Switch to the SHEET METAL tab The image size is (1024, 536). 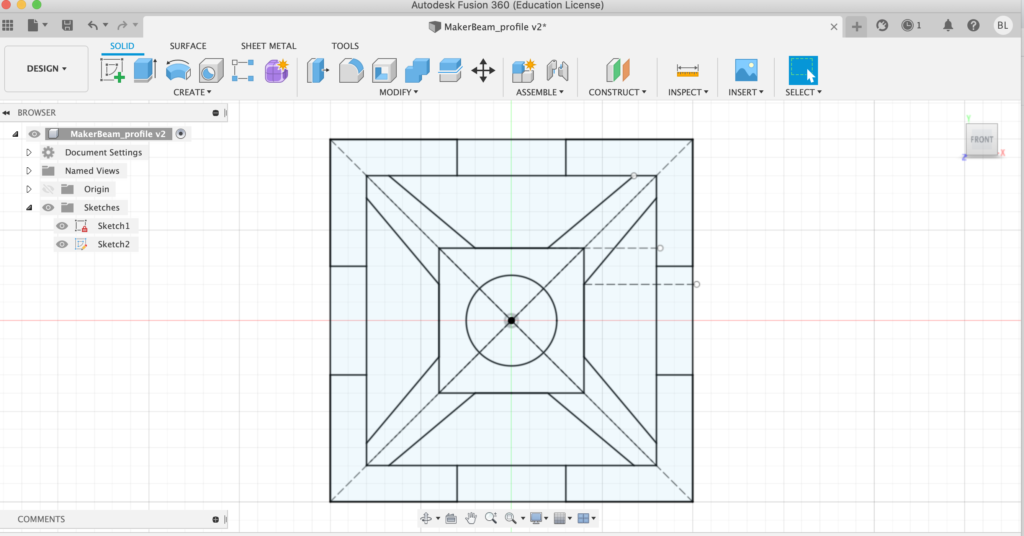pos(268,46)
